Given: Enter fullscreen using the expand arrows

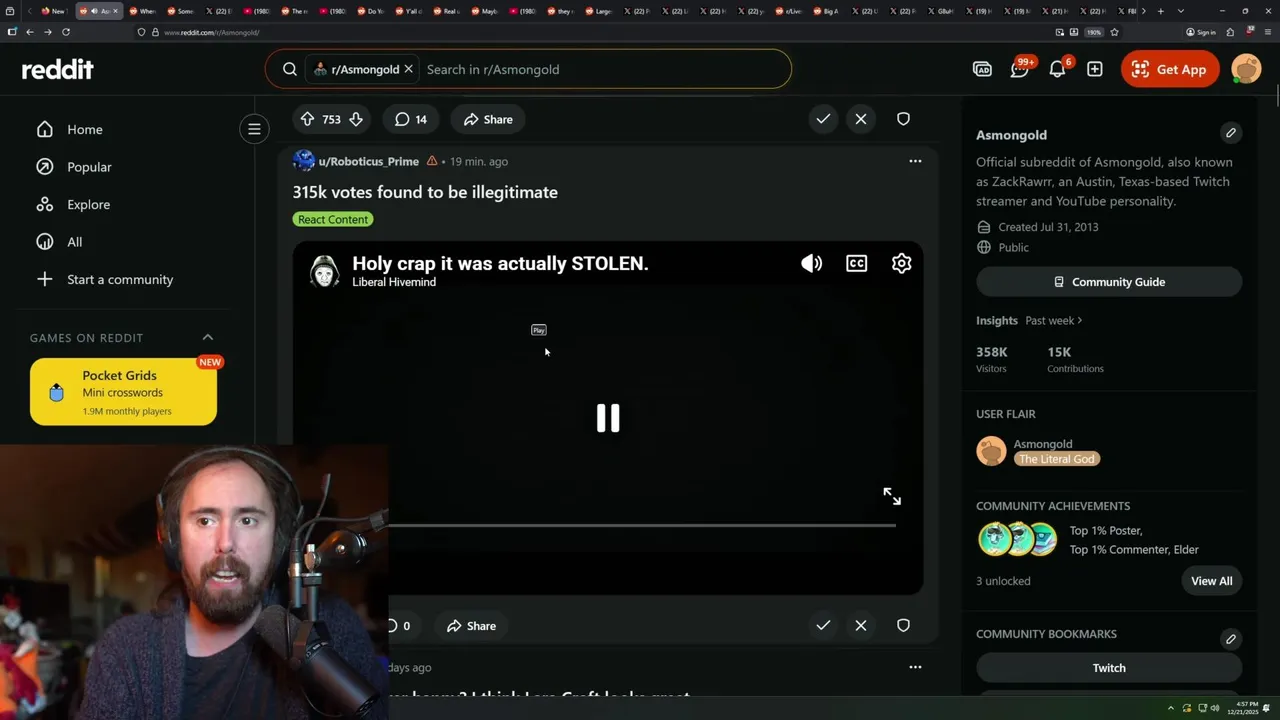Looking at the screenshot, I should 892,496.
